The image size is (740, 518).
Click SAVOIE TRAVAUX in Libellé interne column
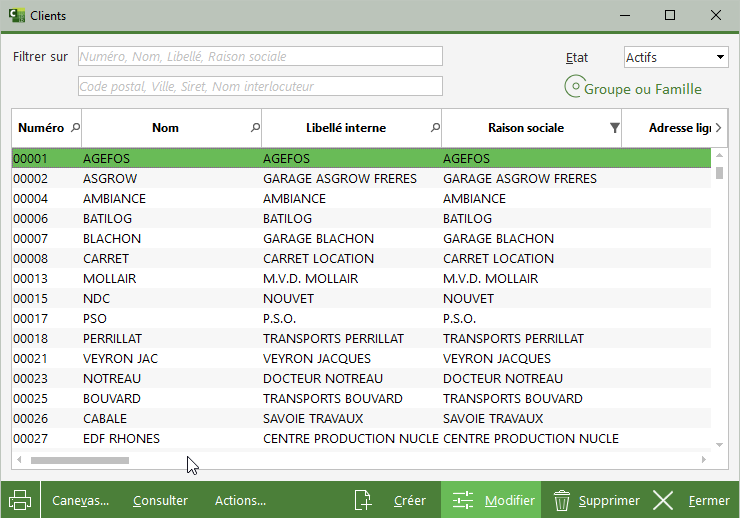coord(313,418)
